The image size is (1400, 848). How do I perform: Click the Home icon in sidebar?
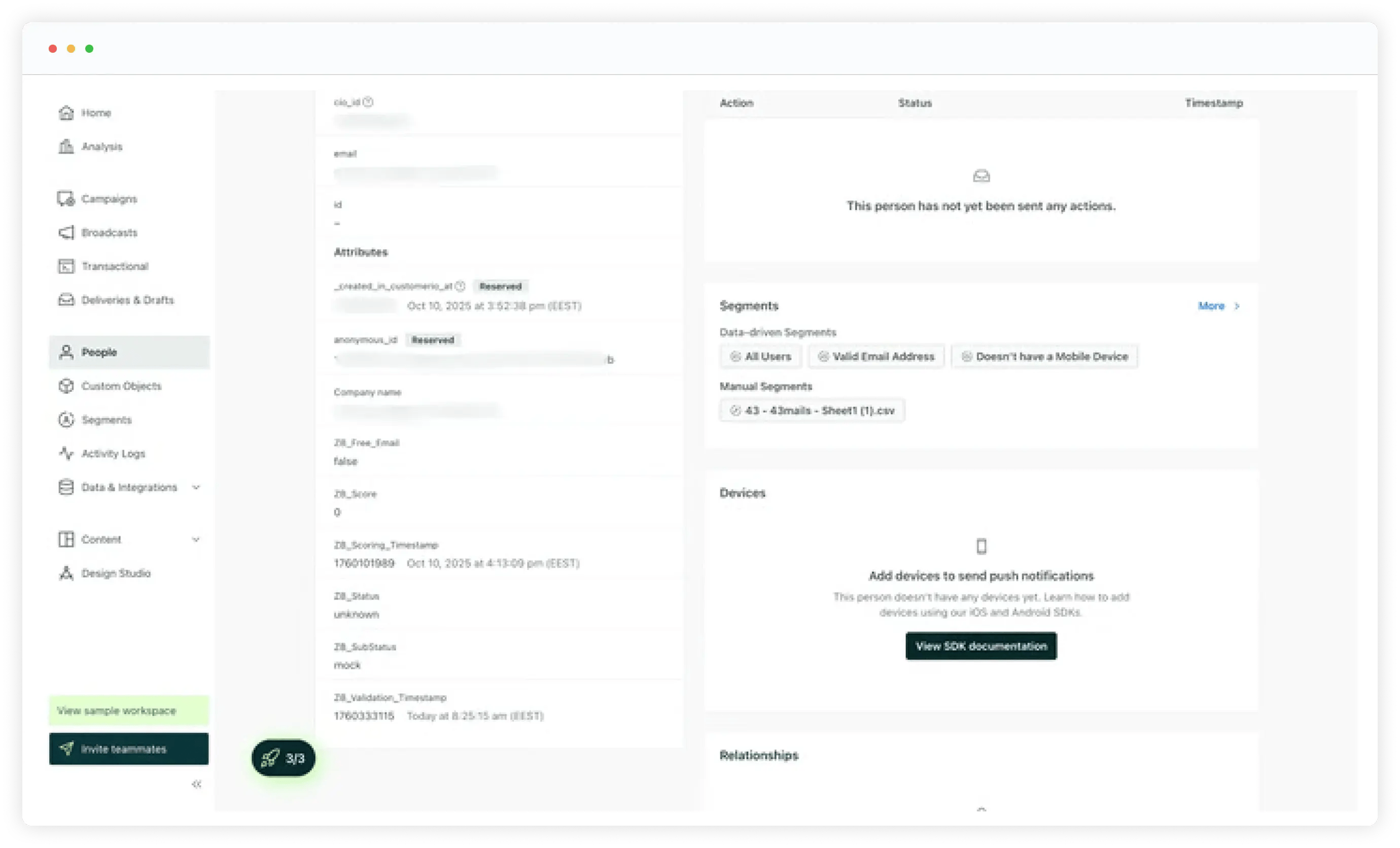(x=66, y=113)
